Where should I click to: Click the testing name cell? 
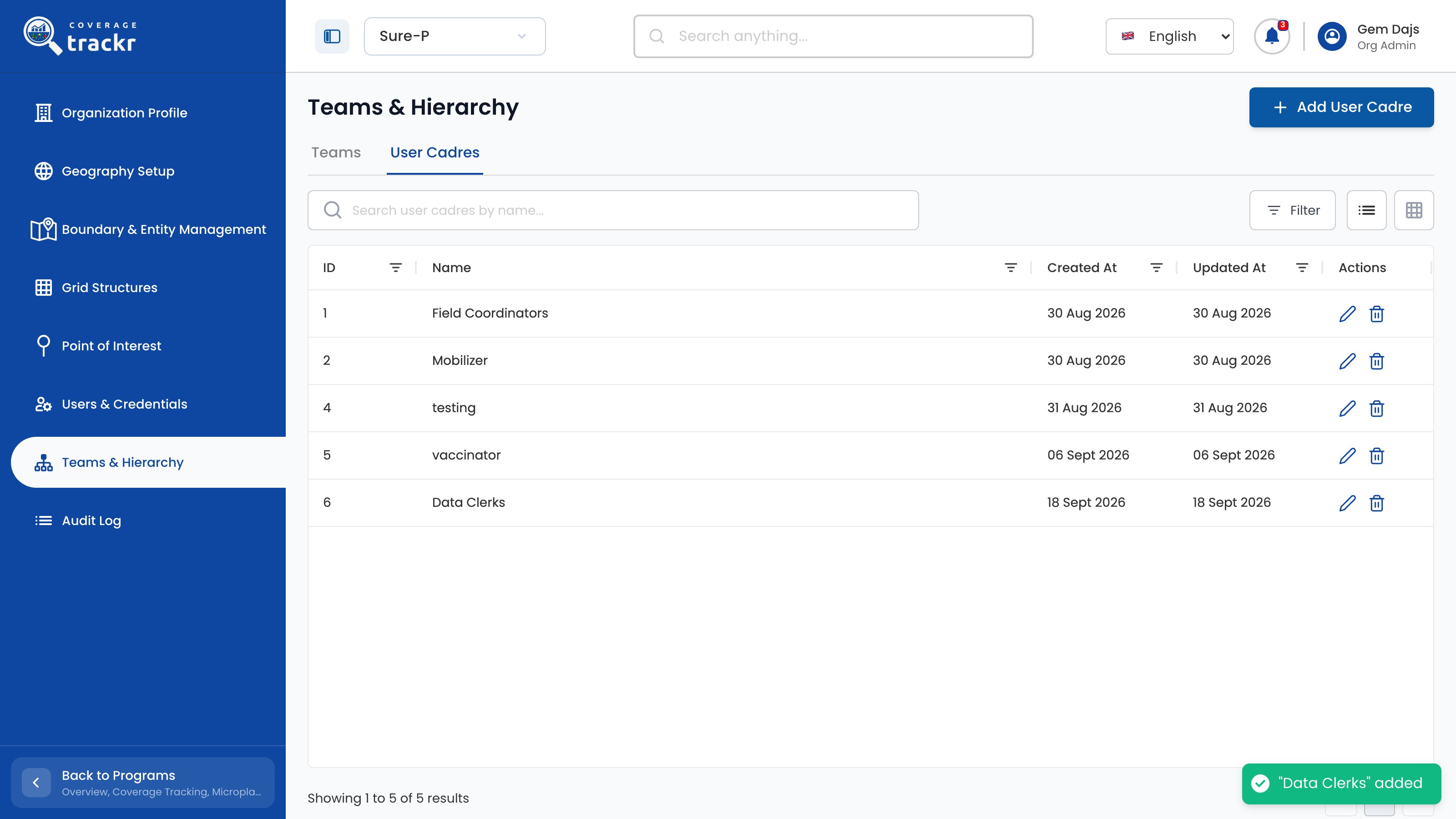(454, 408)
